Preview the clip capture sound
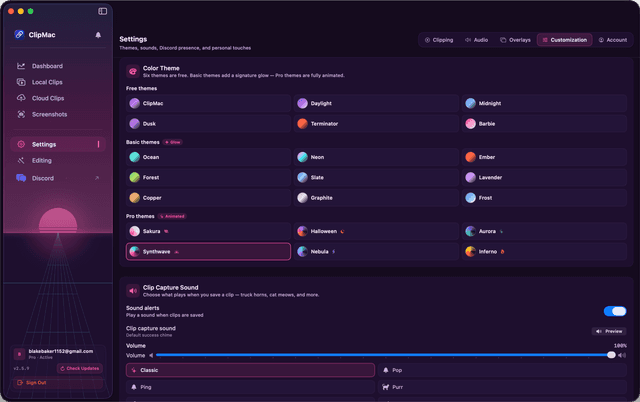The image size is (640, 402). point(609,331)
